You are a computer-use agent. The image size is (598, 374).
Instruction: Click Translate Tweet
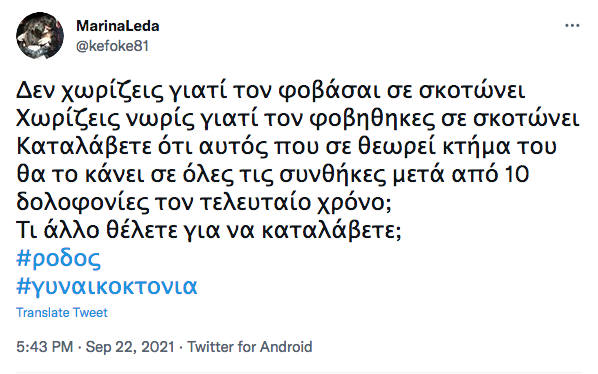[x=62, y=312]
